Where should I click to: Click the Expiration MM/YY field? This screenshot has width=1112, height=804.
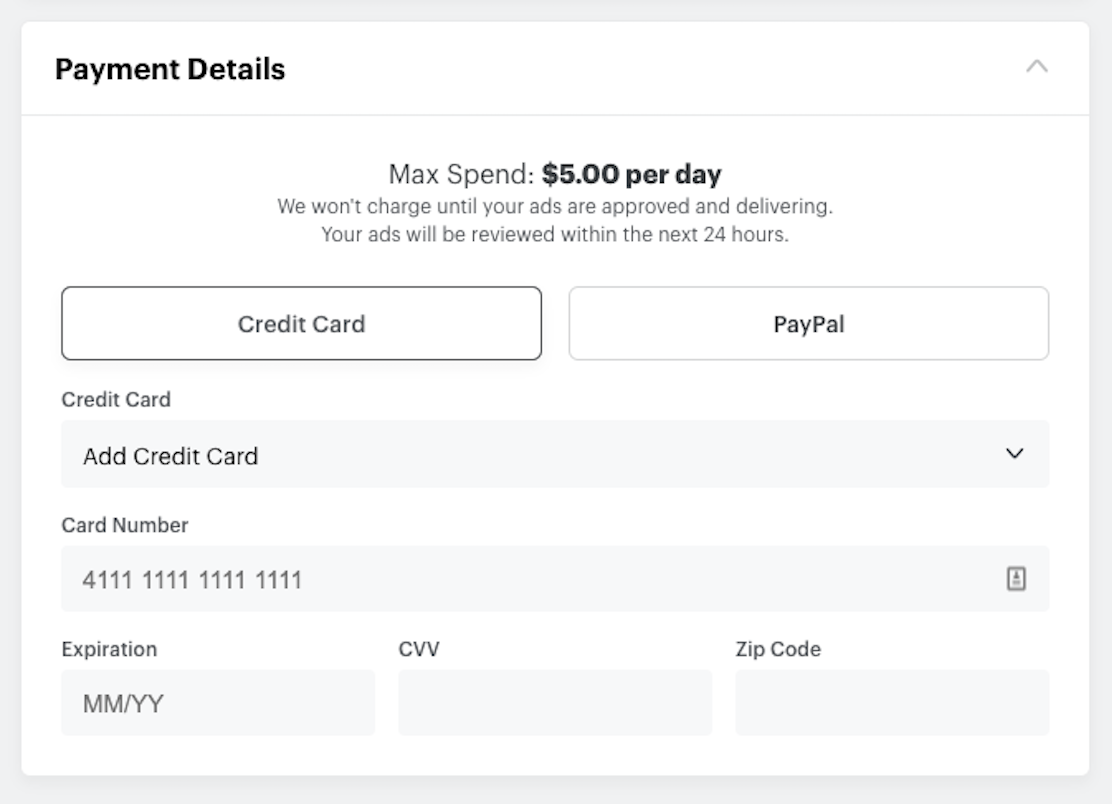[218, 703]
